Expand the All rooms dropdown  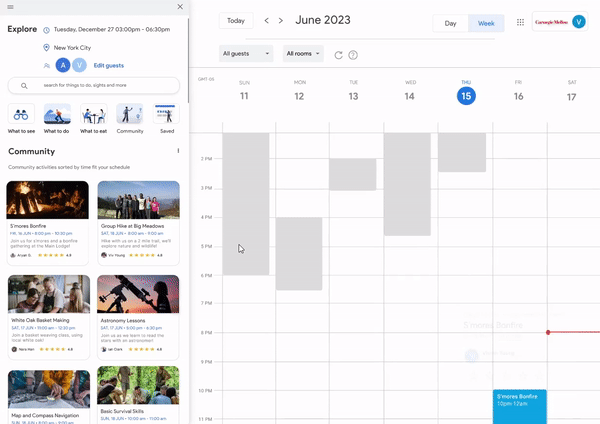303,54
